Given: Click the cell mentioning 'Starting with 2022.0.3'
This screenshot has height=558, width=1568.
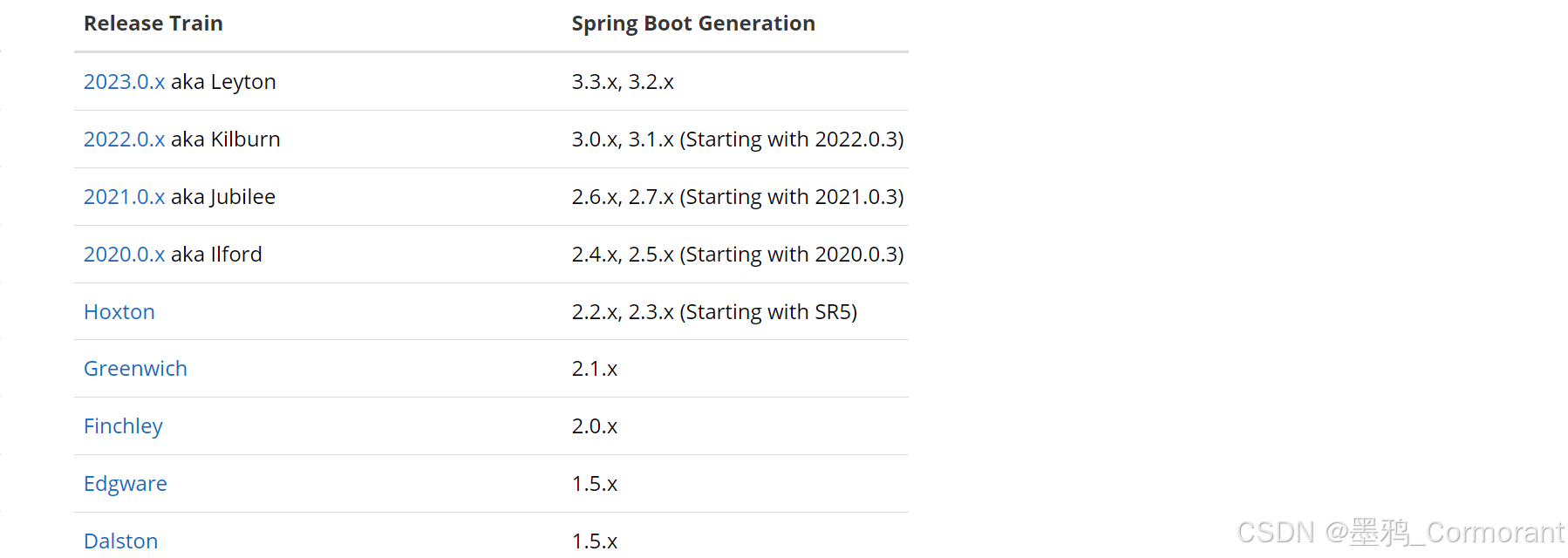Looking at the screenshot, I should (x=737, y=139).
